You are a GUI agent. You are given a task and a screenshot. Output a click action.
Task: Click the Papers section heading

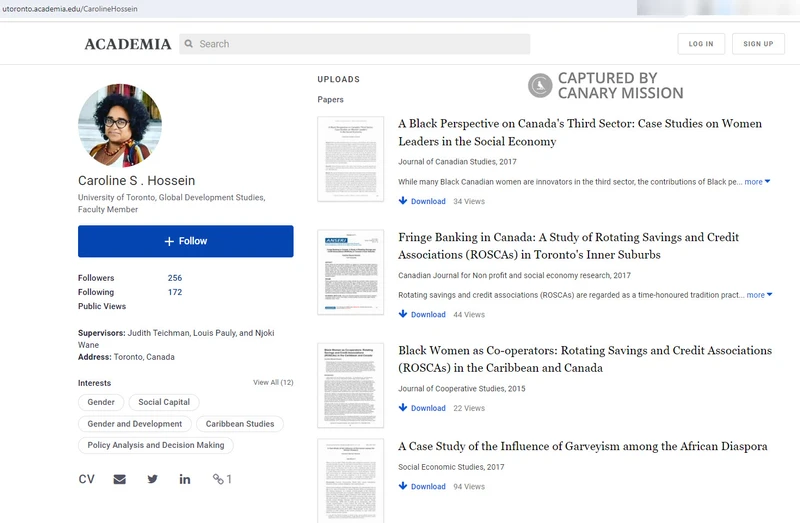330,99
